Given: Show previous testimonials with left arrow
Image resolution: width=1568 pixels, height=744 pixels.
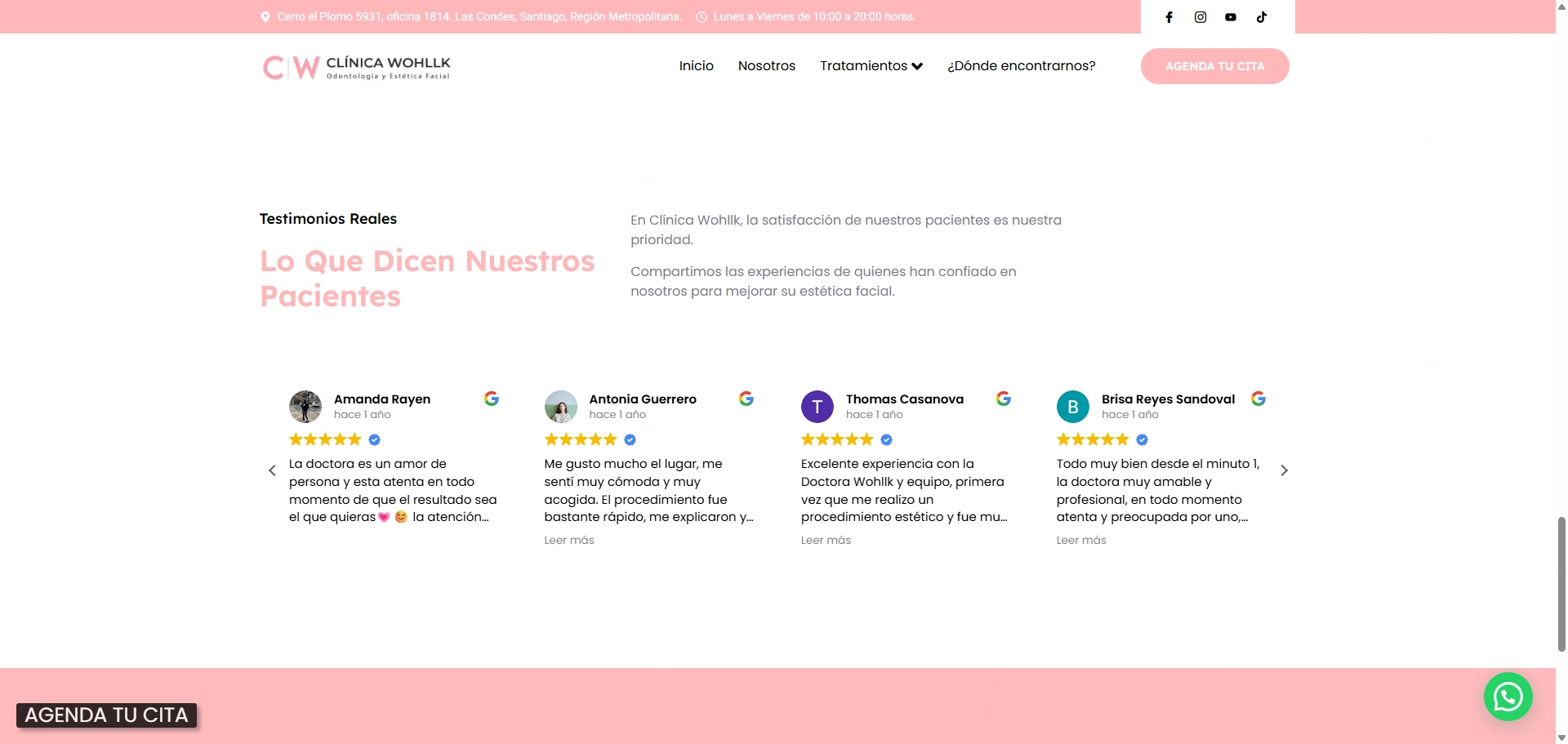Looking at the screenshot, I should [x=273, y=470].
